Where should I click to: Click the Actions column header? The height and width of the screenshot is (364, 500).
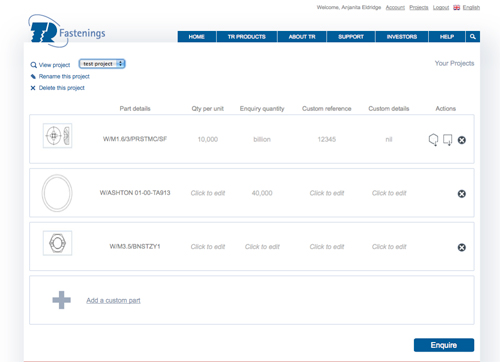click(x=446, y=109)
